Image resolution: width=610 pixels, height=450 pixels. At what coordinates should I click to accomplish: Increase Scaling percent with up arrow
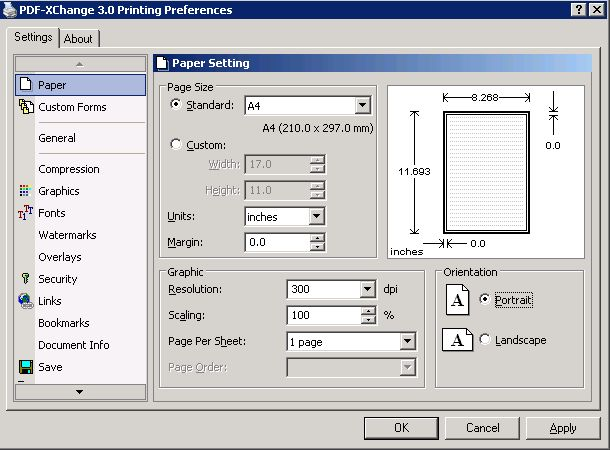368,310
